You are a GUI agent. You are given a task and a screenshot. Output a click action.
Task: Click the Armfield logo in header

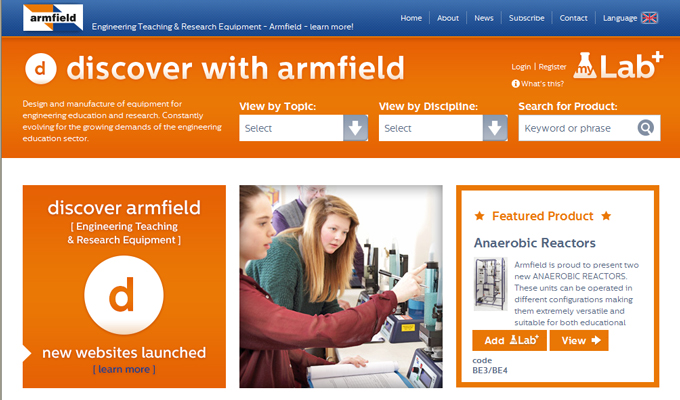tap(53, 17)
